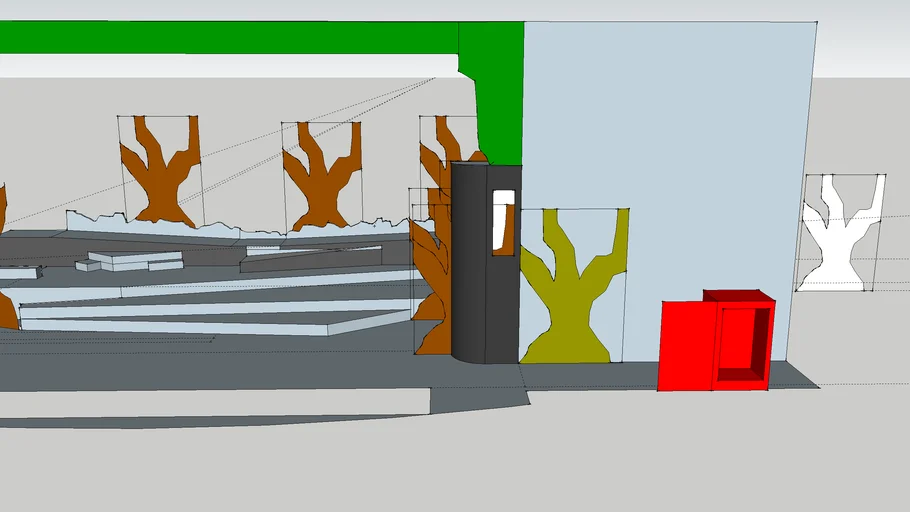Select the window opening in gray tower
This screenshot has height=512, width=910.
pyautogui.click(x=504, y=222)
